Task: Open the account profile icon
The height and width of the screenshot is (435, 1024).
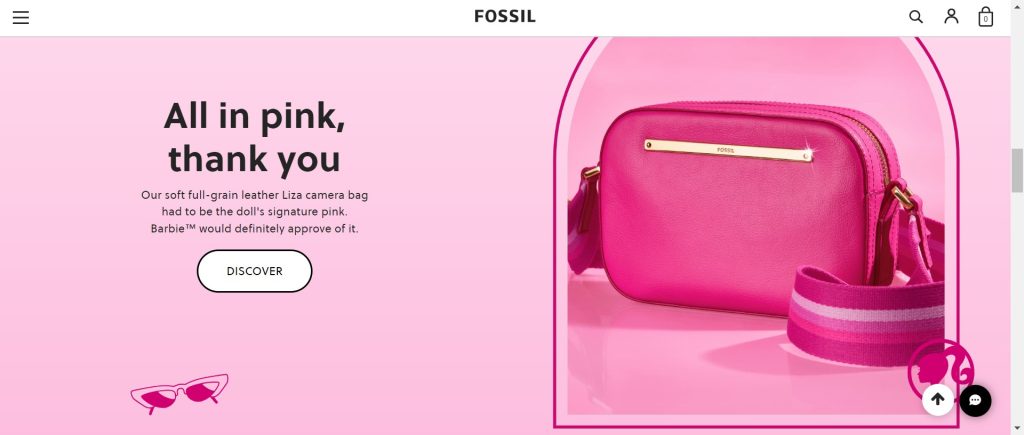Action: (951, 16)
